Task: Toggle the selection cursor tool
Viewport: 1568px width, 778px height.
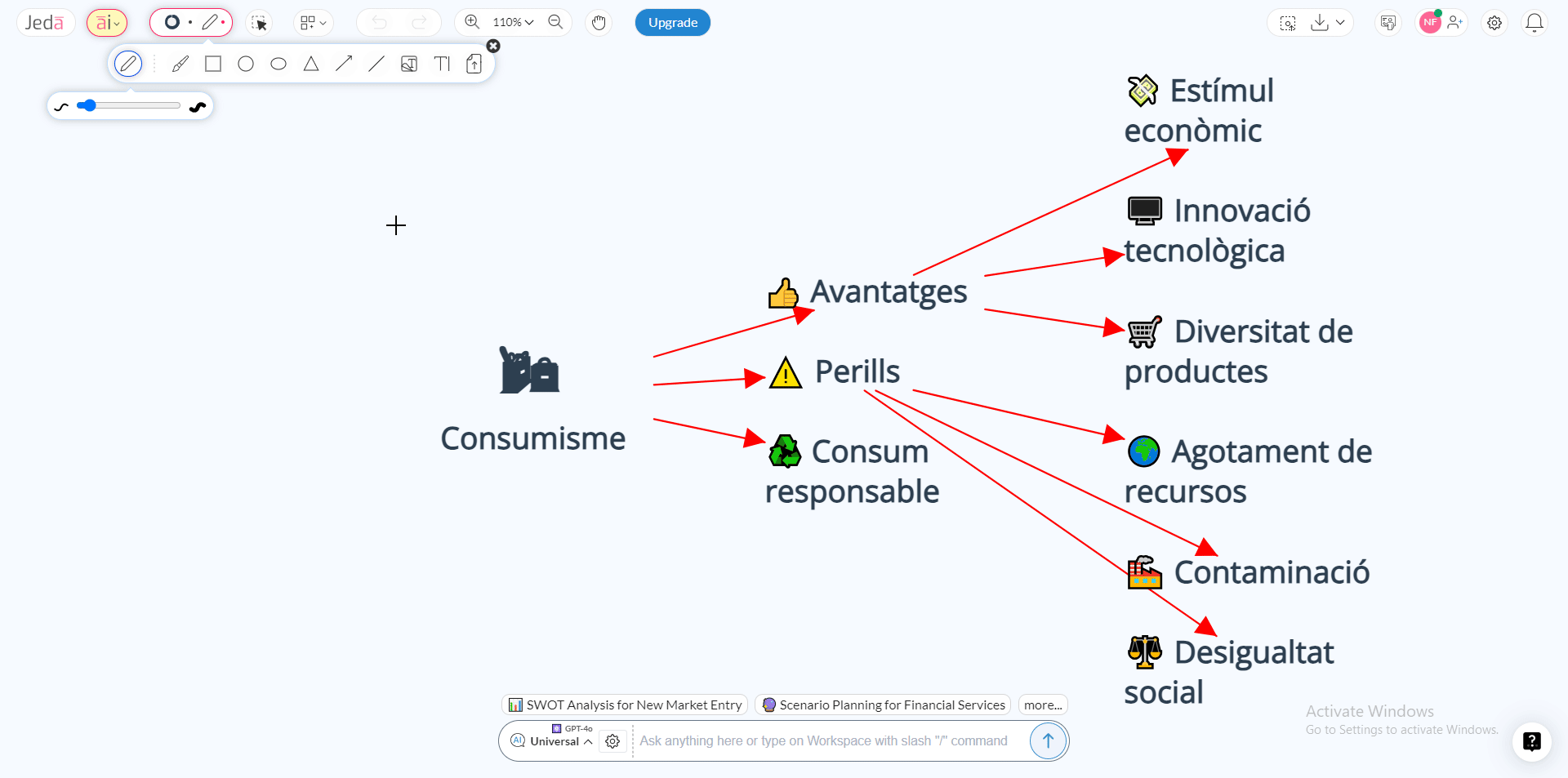Action: click(x=260, y=23)
